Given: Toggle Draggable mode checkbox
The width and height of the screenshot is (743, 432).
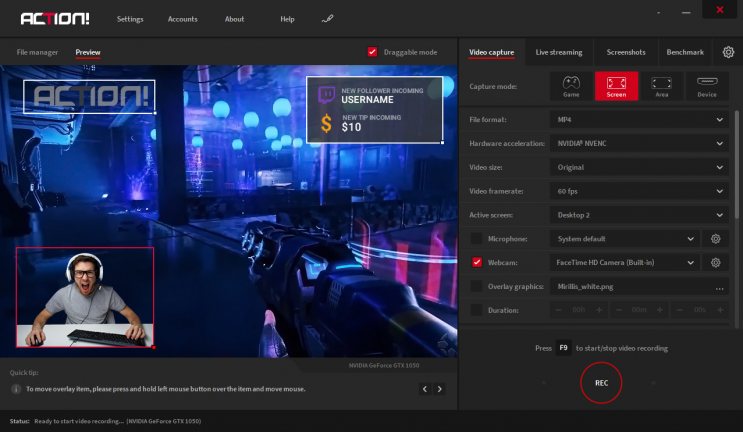Looking at the screenshot, I should pyautogui.click(x=372, y=52).
